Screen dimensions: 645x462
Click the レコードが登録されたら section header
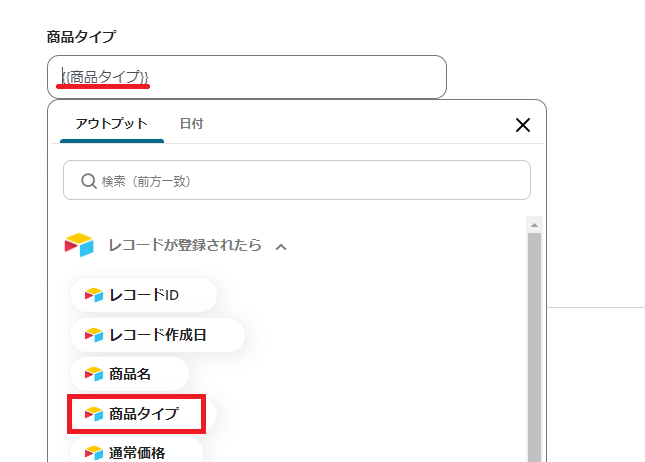click(185, 245)
